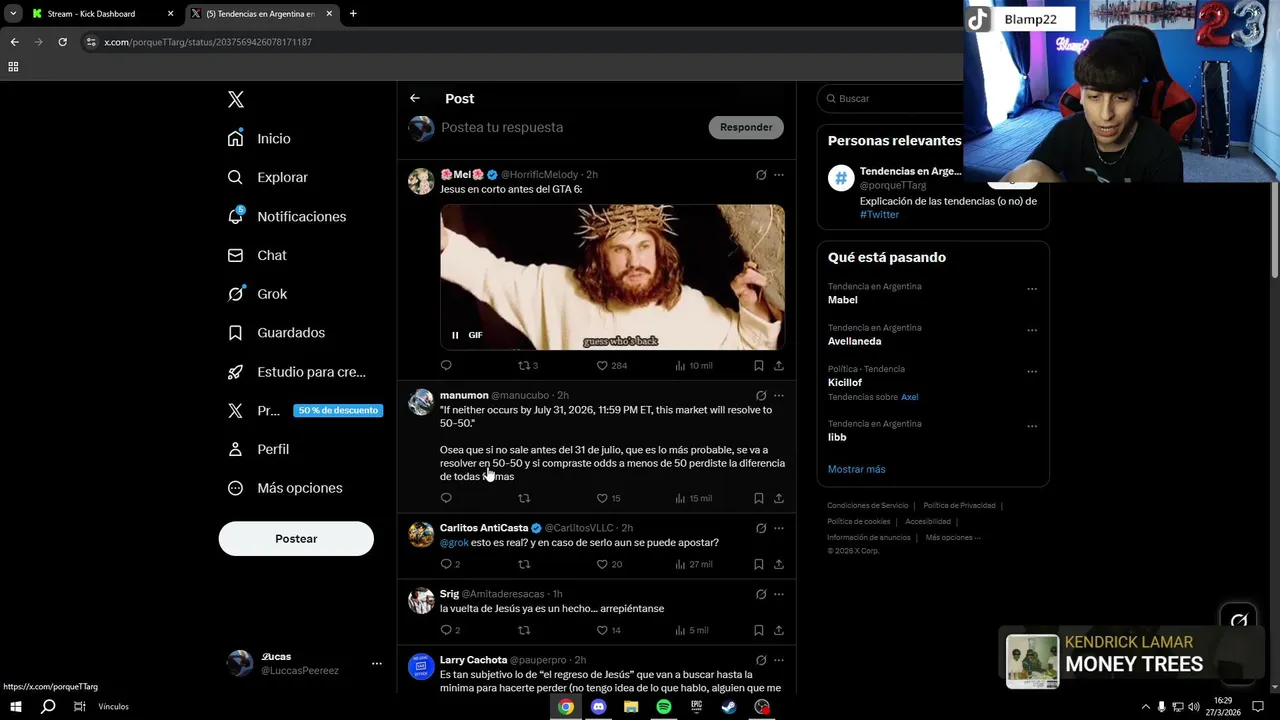Open Política de Privacidad footer link
This screenshot has height=720, width=1280.
[959, 505]
